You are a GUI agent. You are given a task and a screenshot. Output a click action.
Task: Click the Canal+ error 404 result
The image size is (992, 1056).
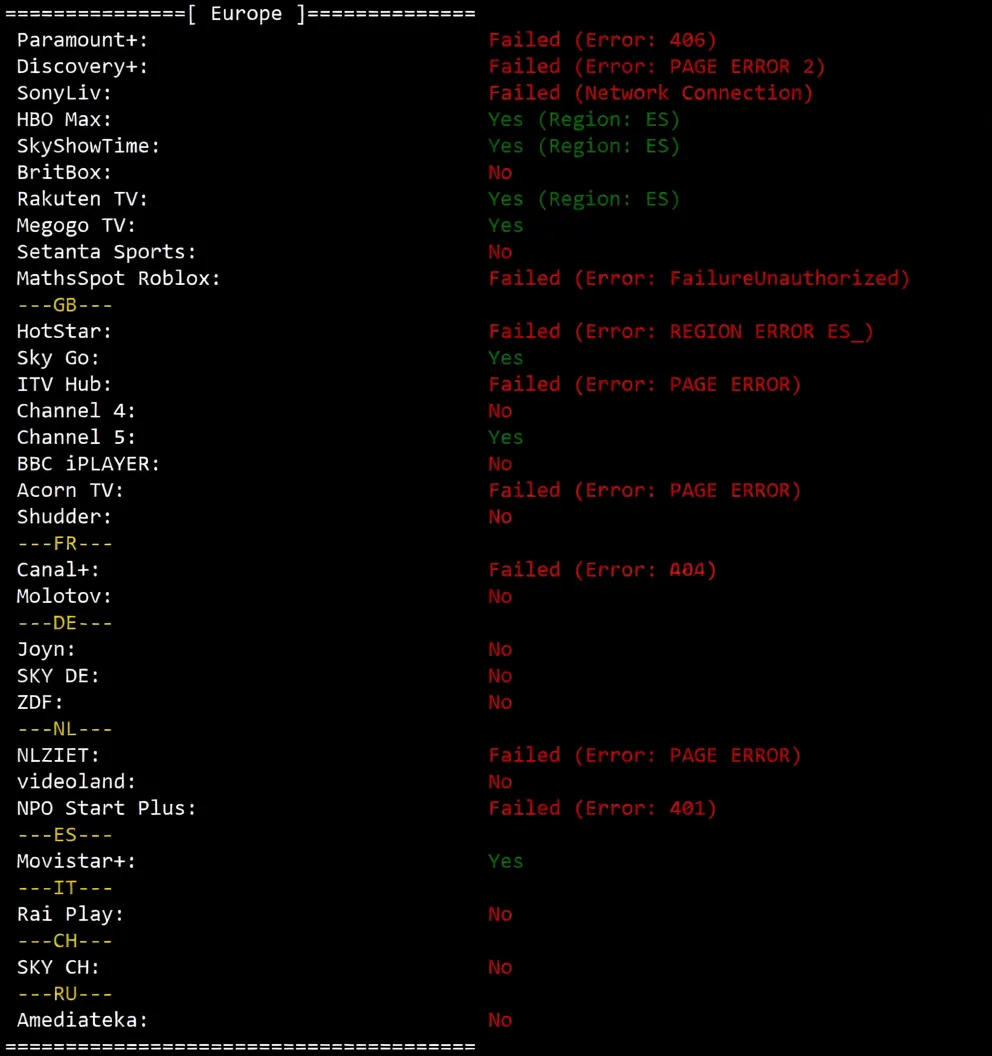(x=602, y=570)
